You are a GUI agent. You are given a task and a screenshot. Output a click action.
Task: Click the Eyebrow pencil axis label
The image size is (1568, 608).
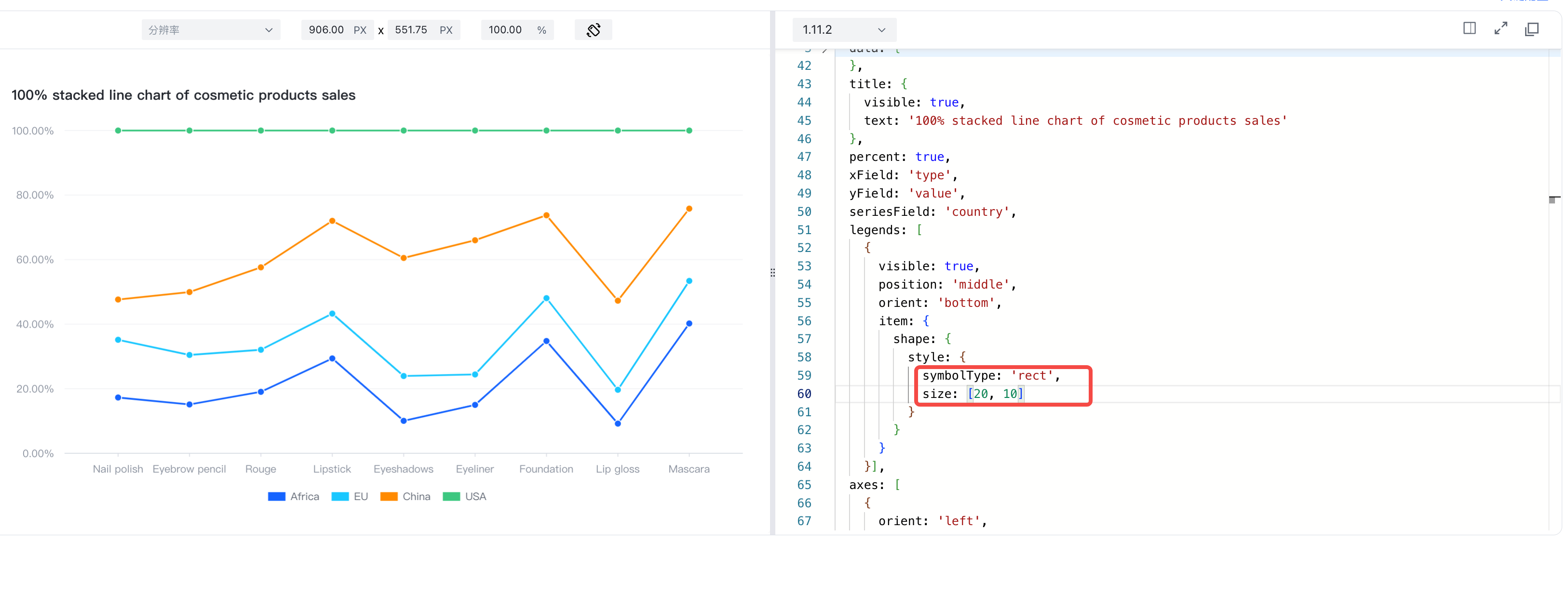pyautogui.click(x=189, y=469)
